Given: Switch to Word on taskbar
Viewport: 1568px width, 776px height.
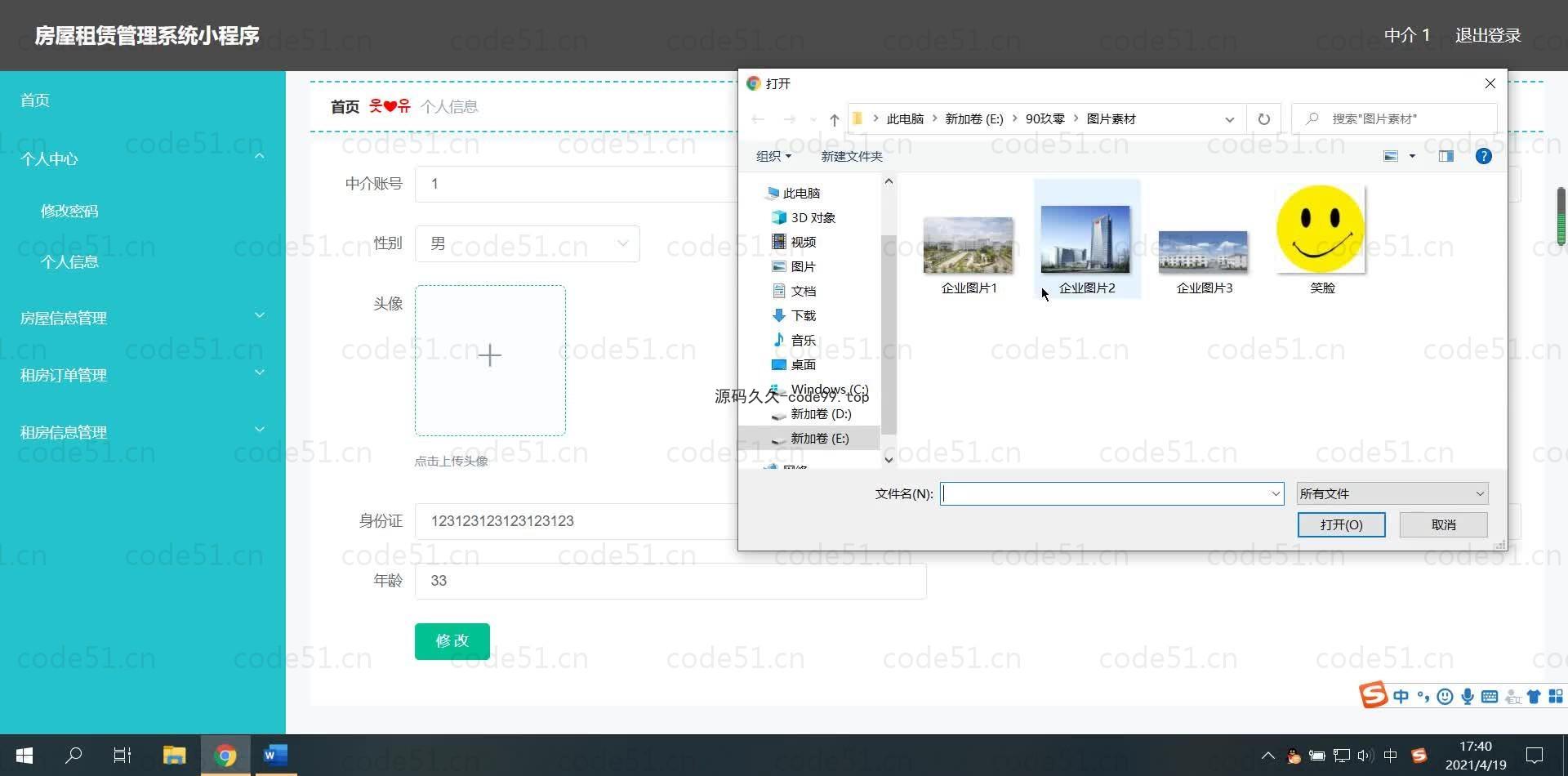Looking at the screenshot, I should (275, 756).
